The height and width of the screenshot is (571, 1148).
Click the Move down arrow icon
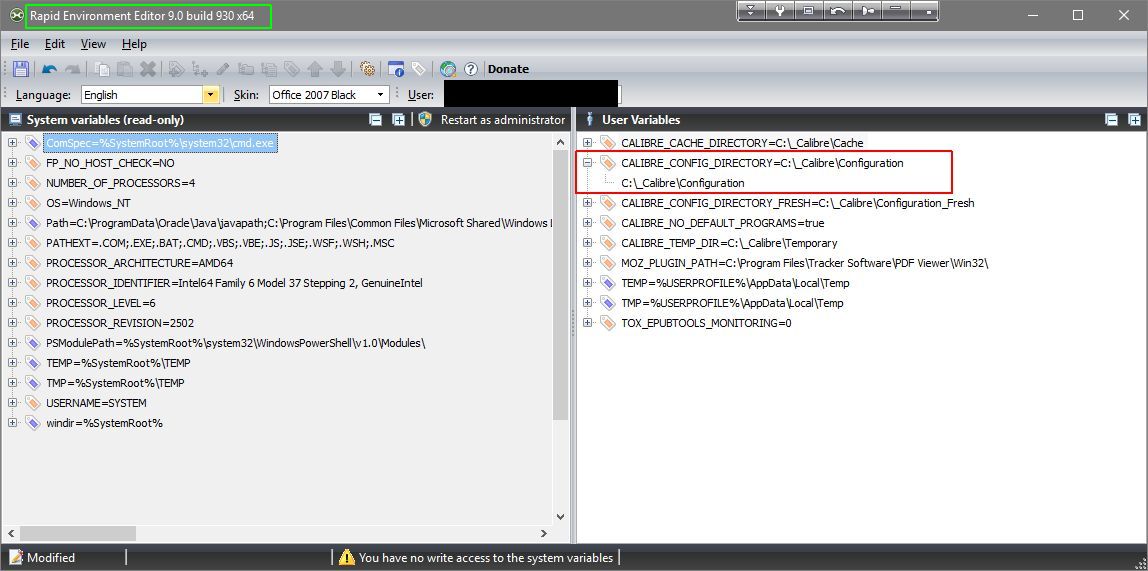pyautogui.click(x=338, y=69)
